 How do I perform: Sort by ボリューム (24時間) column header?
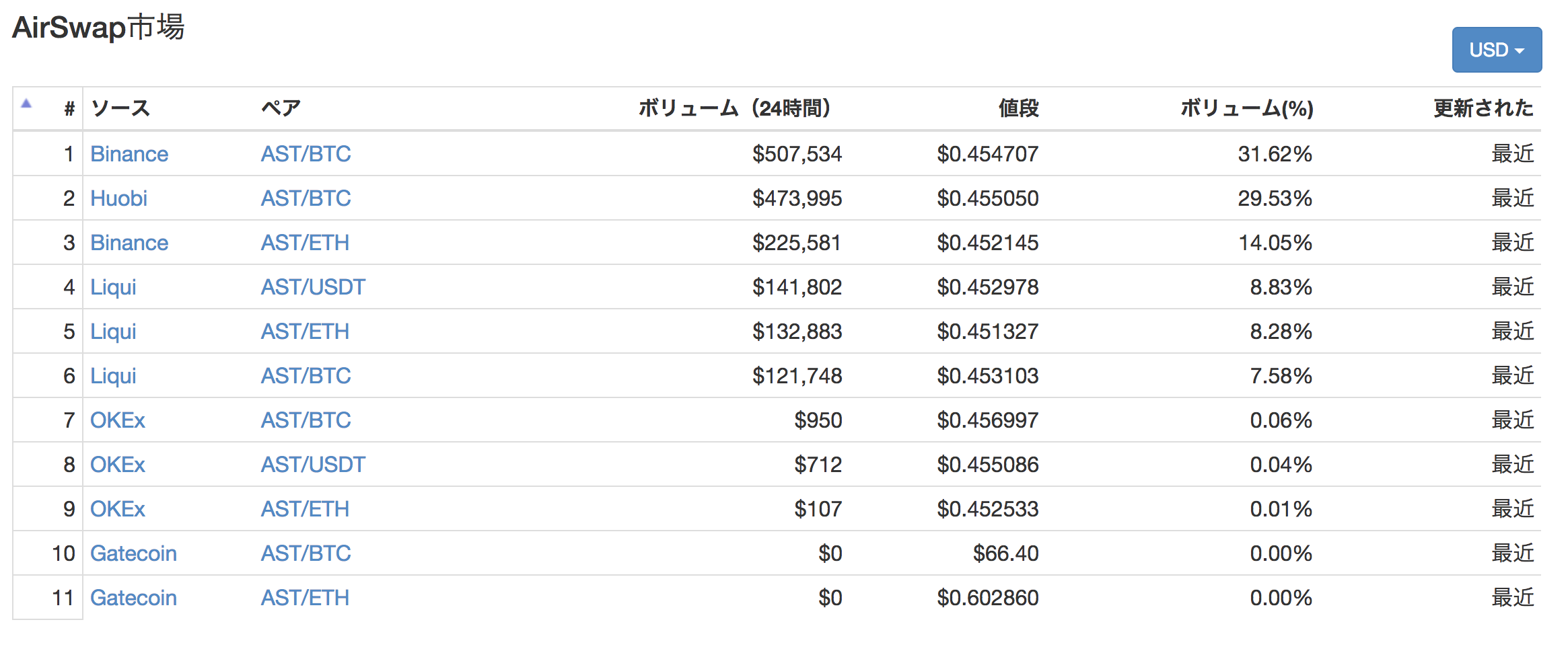tap(735, 108)
